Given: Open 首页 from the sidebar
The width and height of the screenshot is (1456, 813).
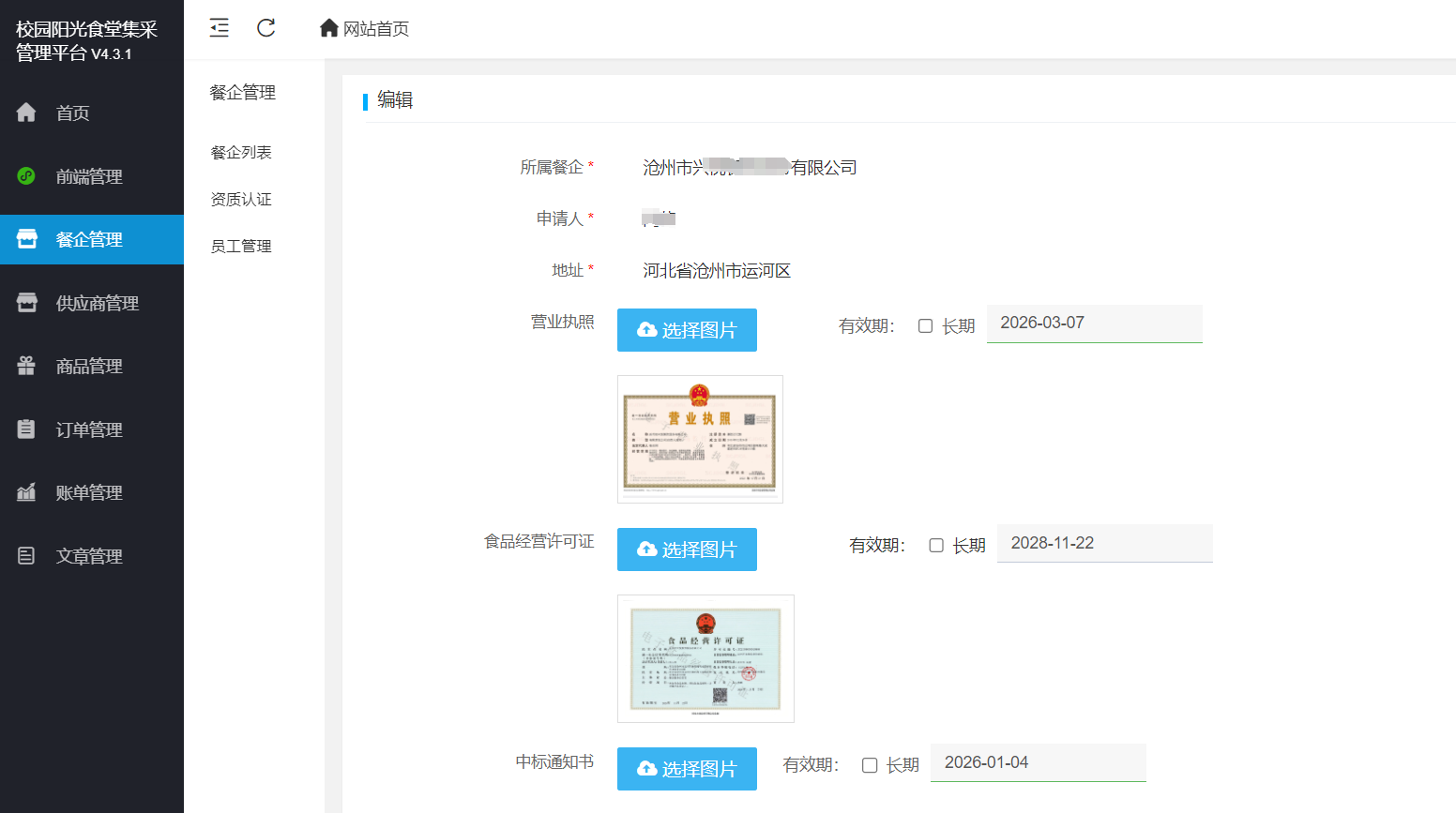Looking at the screenshot, I should tap(73, 113).
